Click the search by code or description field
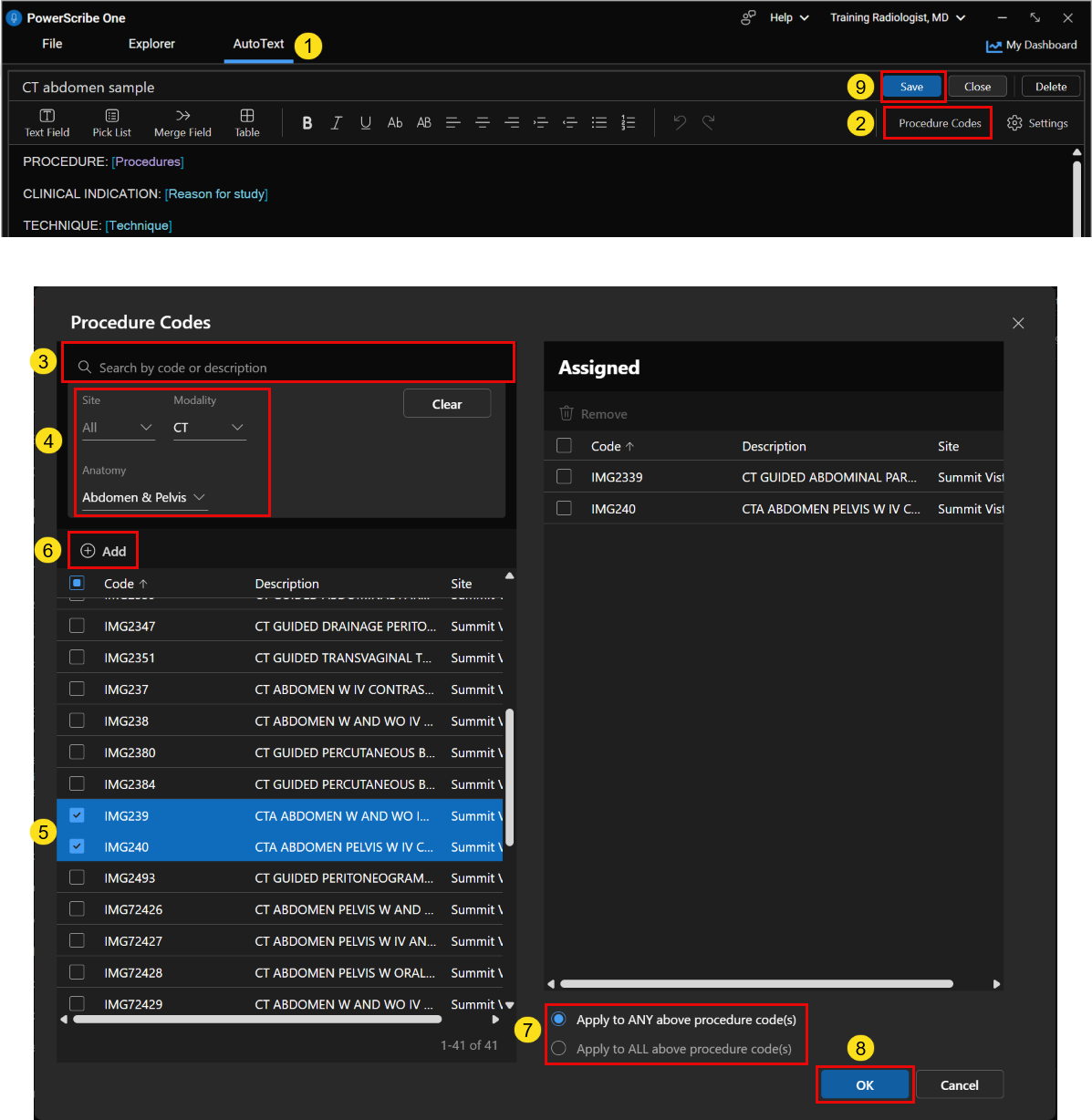1092x1120 pixels. tap(288, 367)
